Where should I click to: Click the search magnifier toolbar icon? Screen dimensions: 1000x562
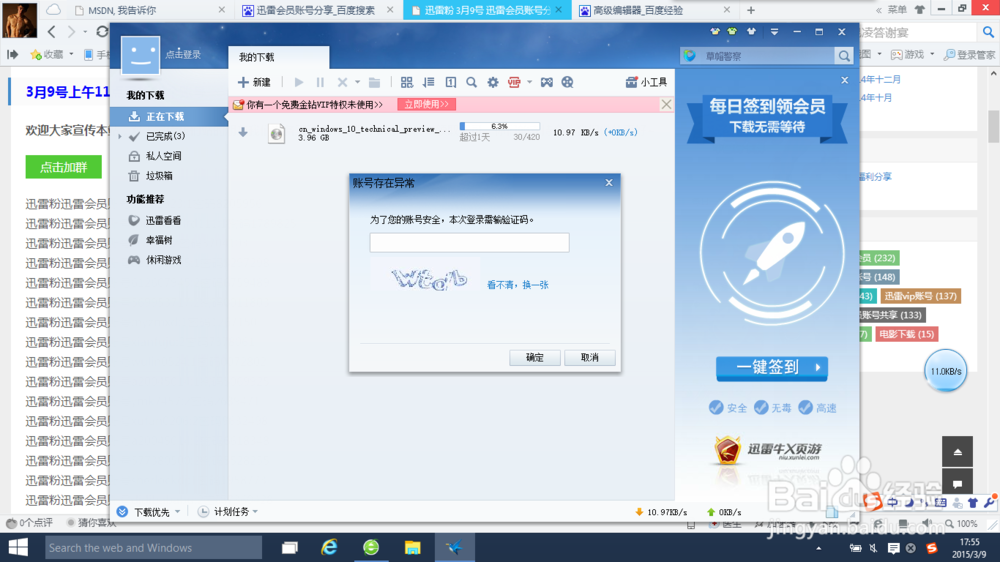pos(471,82)
